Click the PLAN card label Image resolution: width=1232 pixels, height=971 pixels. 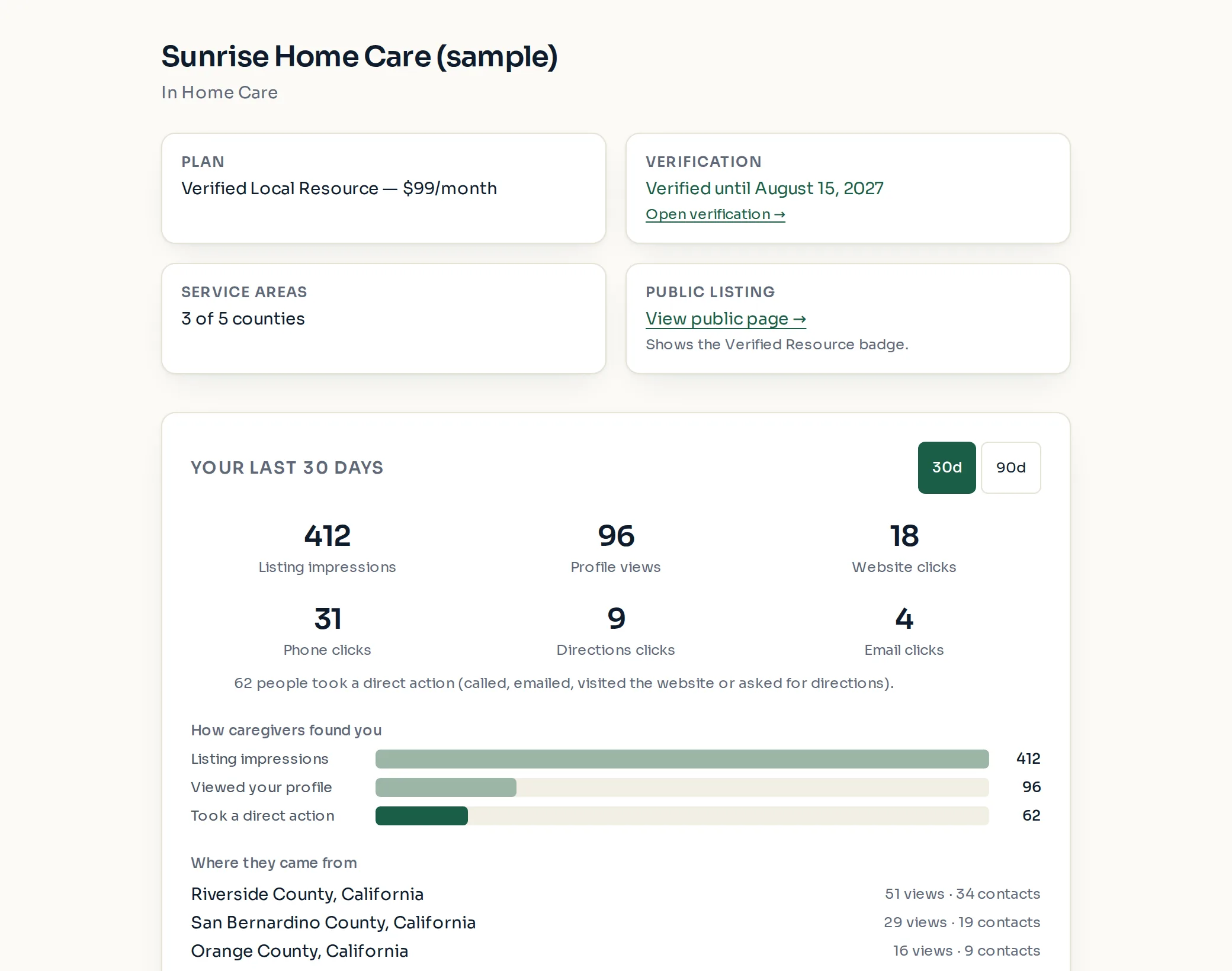coord(203,162)
